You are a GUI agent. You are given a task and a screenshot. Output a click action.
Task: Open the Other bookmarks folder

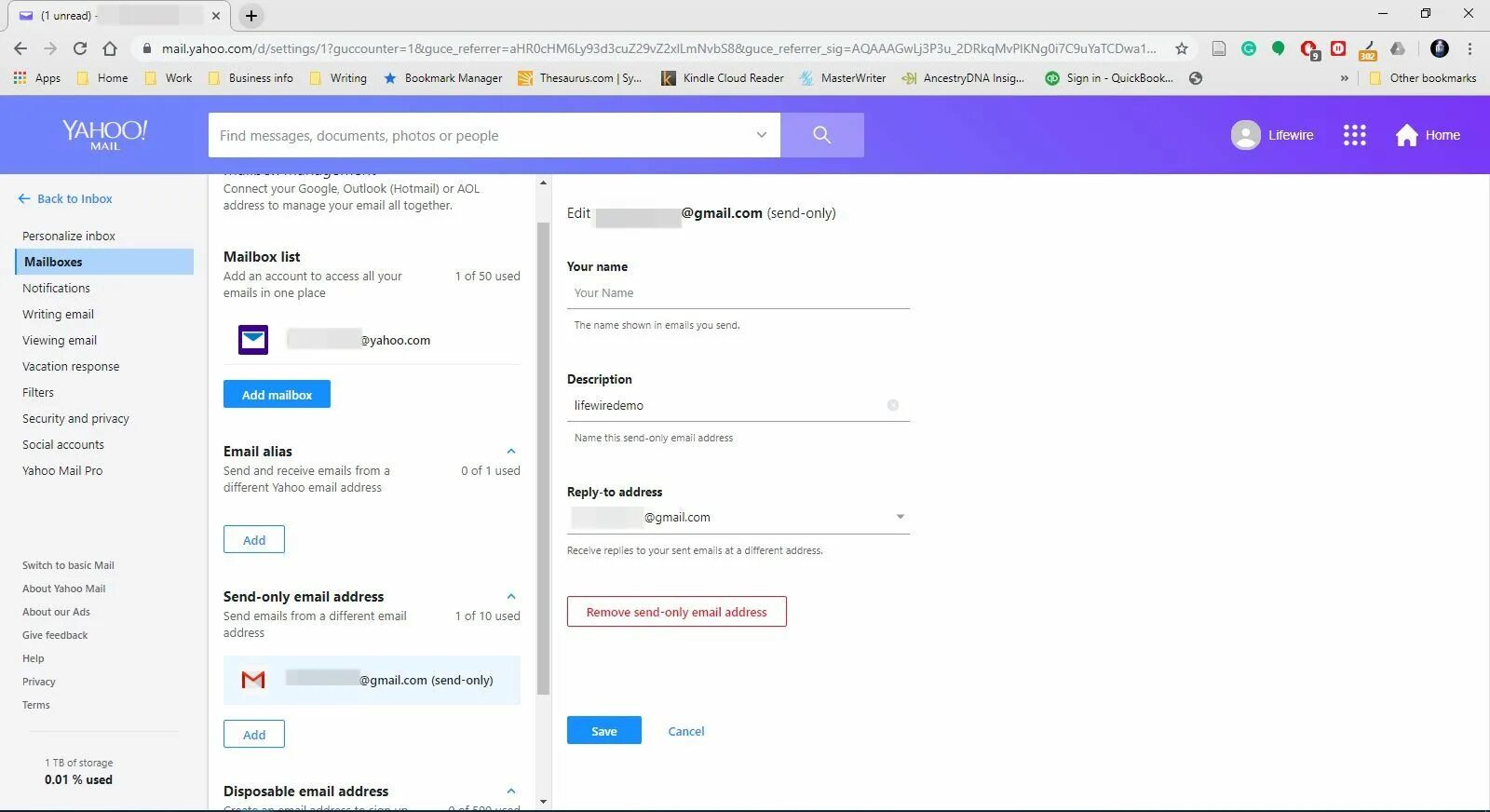coord(1422,78)
